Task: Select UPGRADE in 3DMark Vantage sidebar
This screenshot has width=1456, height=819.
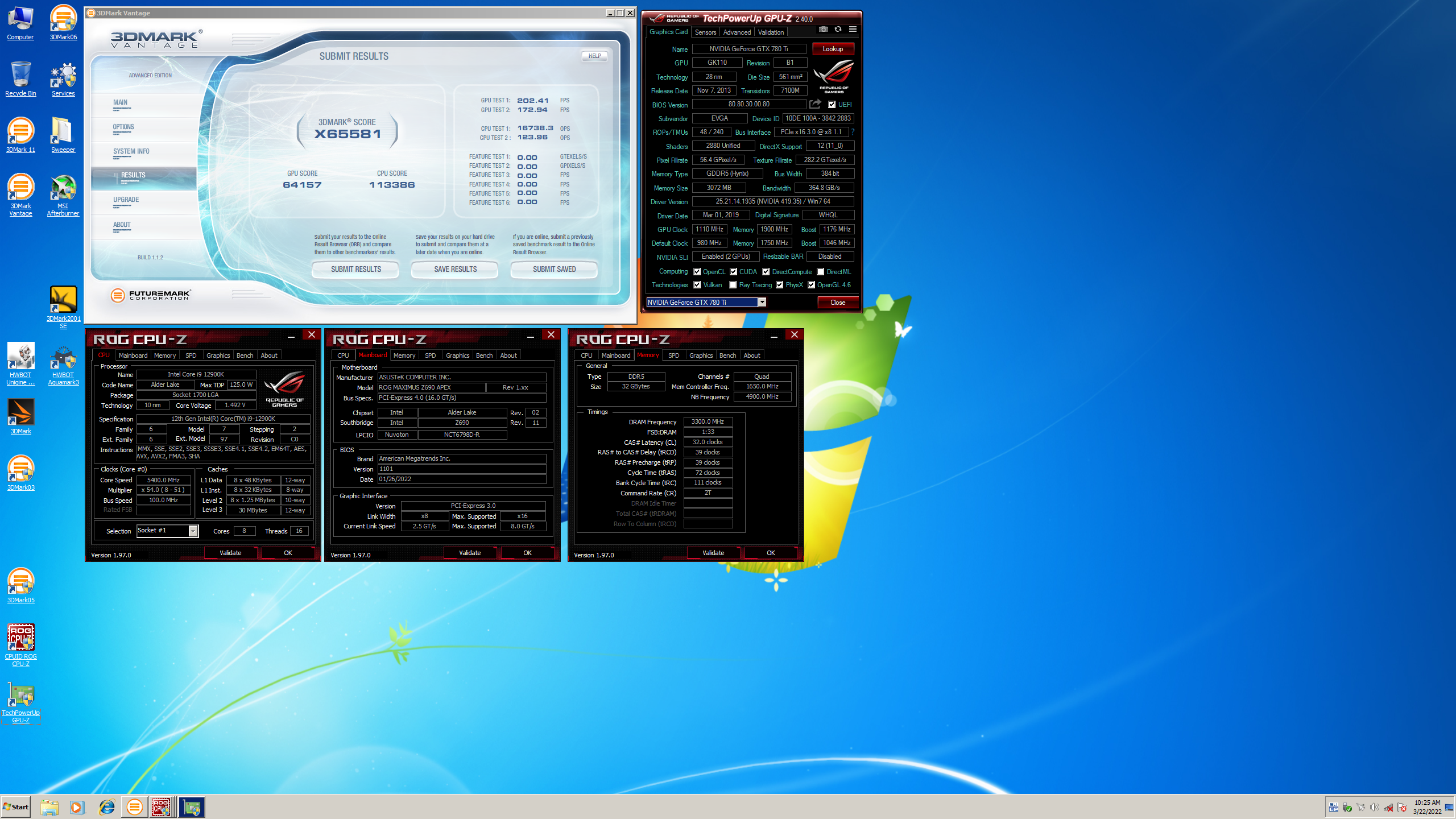Action: [x=126, y=200]
